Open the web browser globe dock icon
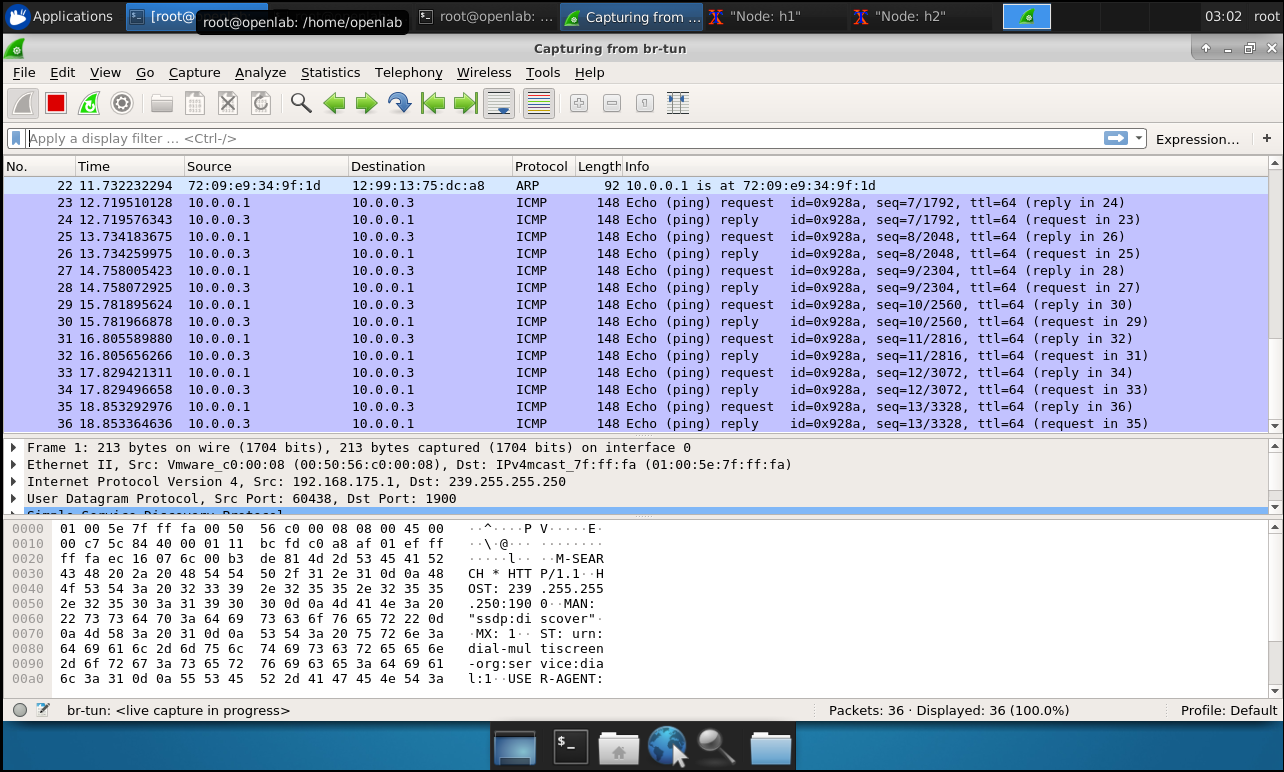The width and height of the screenshot is (1284, 772). pos(668,746)
